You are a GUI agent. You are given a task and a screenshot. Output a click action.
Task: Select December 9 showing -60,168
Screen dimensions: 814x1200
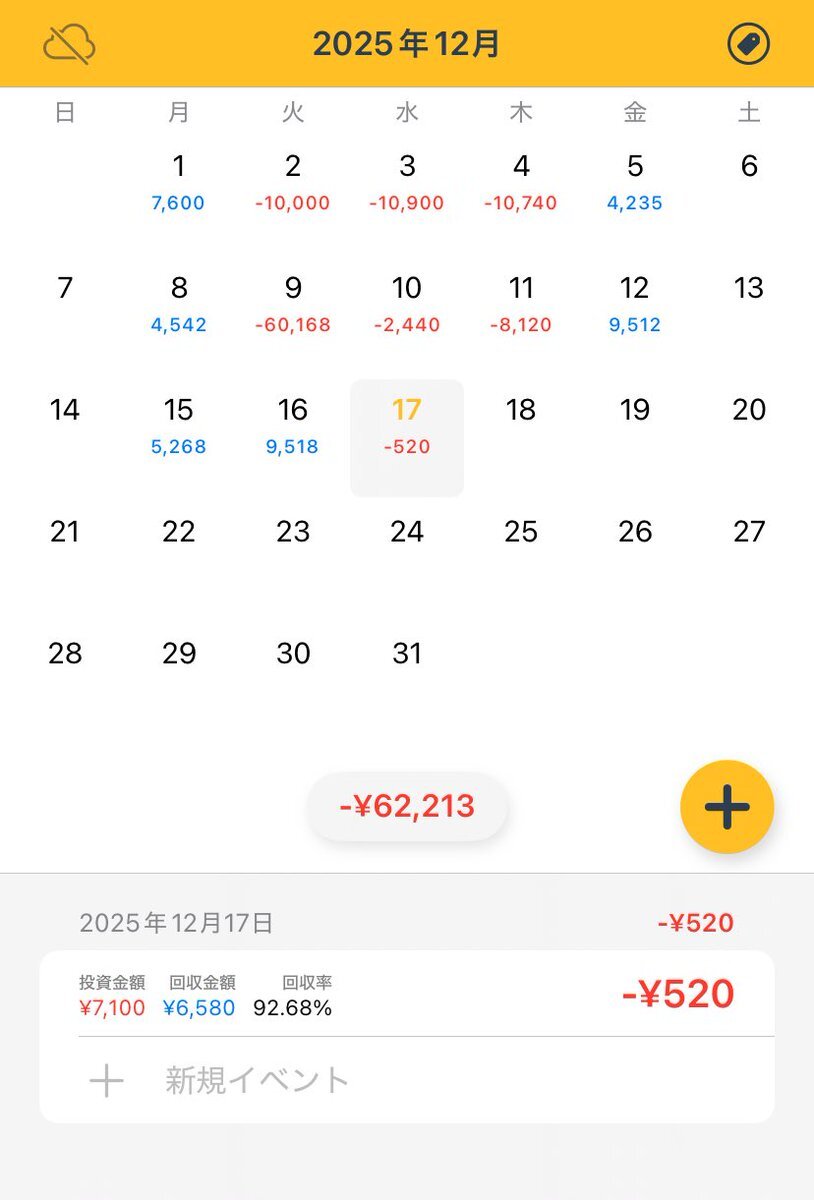pos(293,304)
